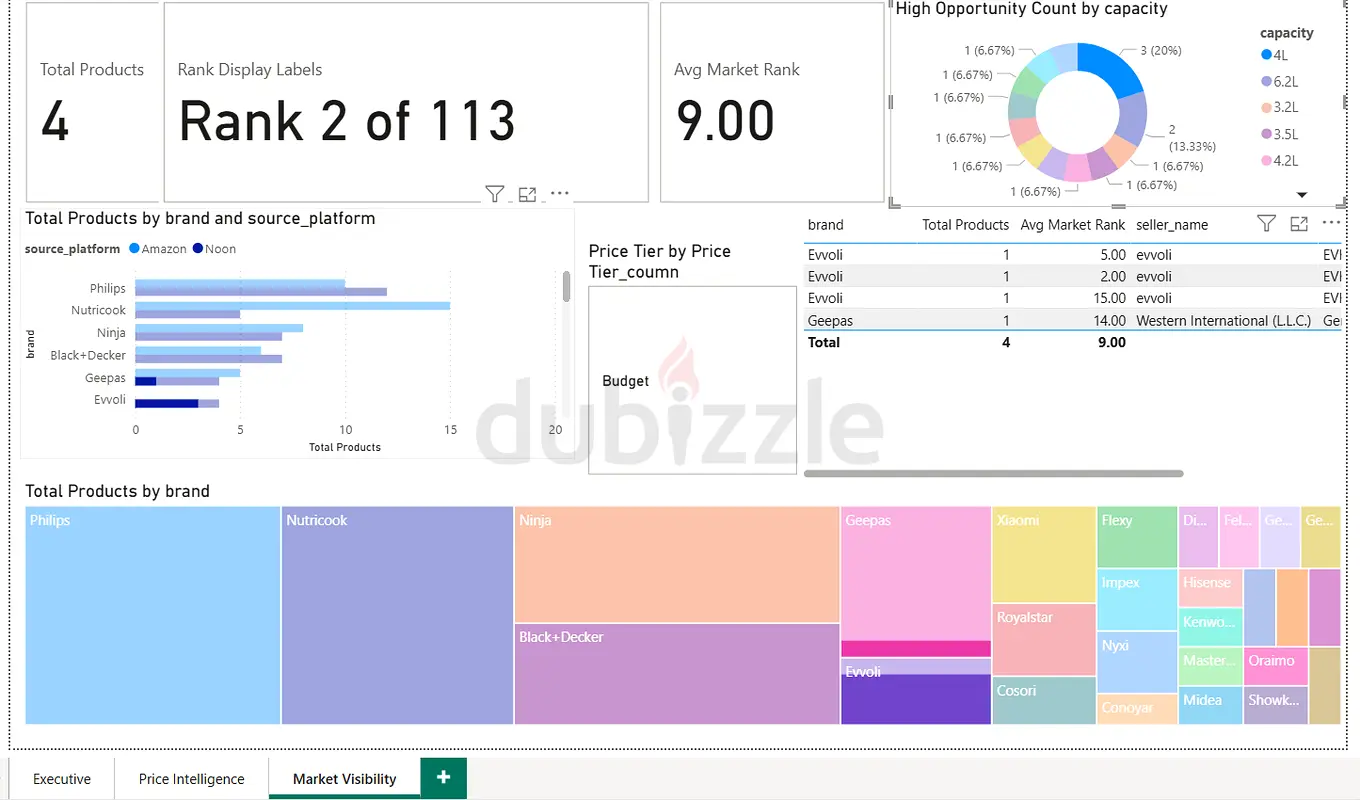Viewport: 1360px width, 800px height.
Task: Click the Avg Market Rank 9.00 card
Action: coord(772,102)
